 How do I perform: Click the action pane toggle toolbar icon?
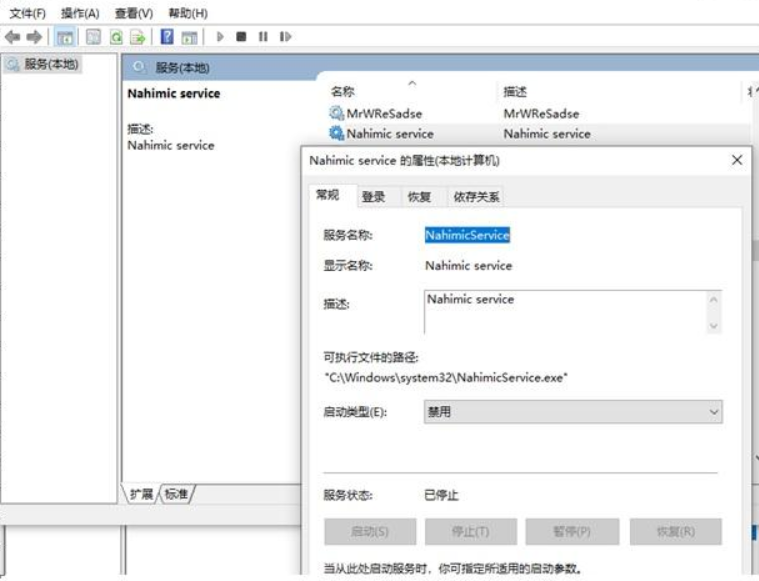tap(189, 37)
